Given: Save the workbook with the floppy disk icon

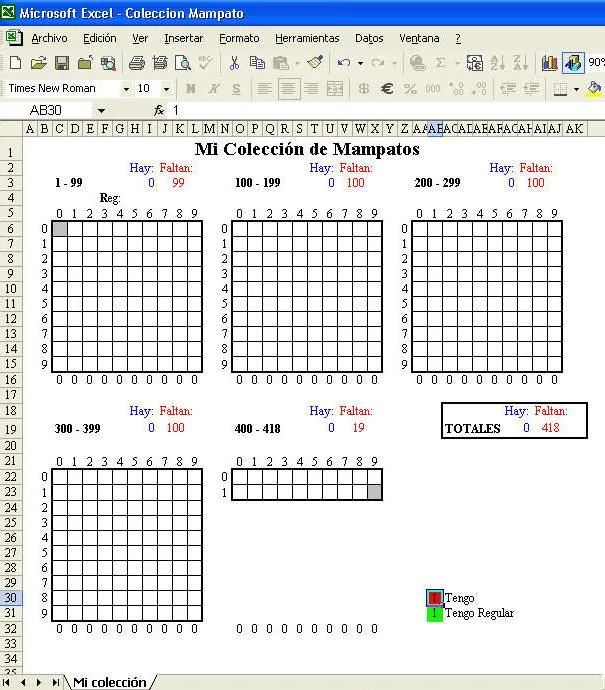Looking at the screenshot, I should click(62, 63).
